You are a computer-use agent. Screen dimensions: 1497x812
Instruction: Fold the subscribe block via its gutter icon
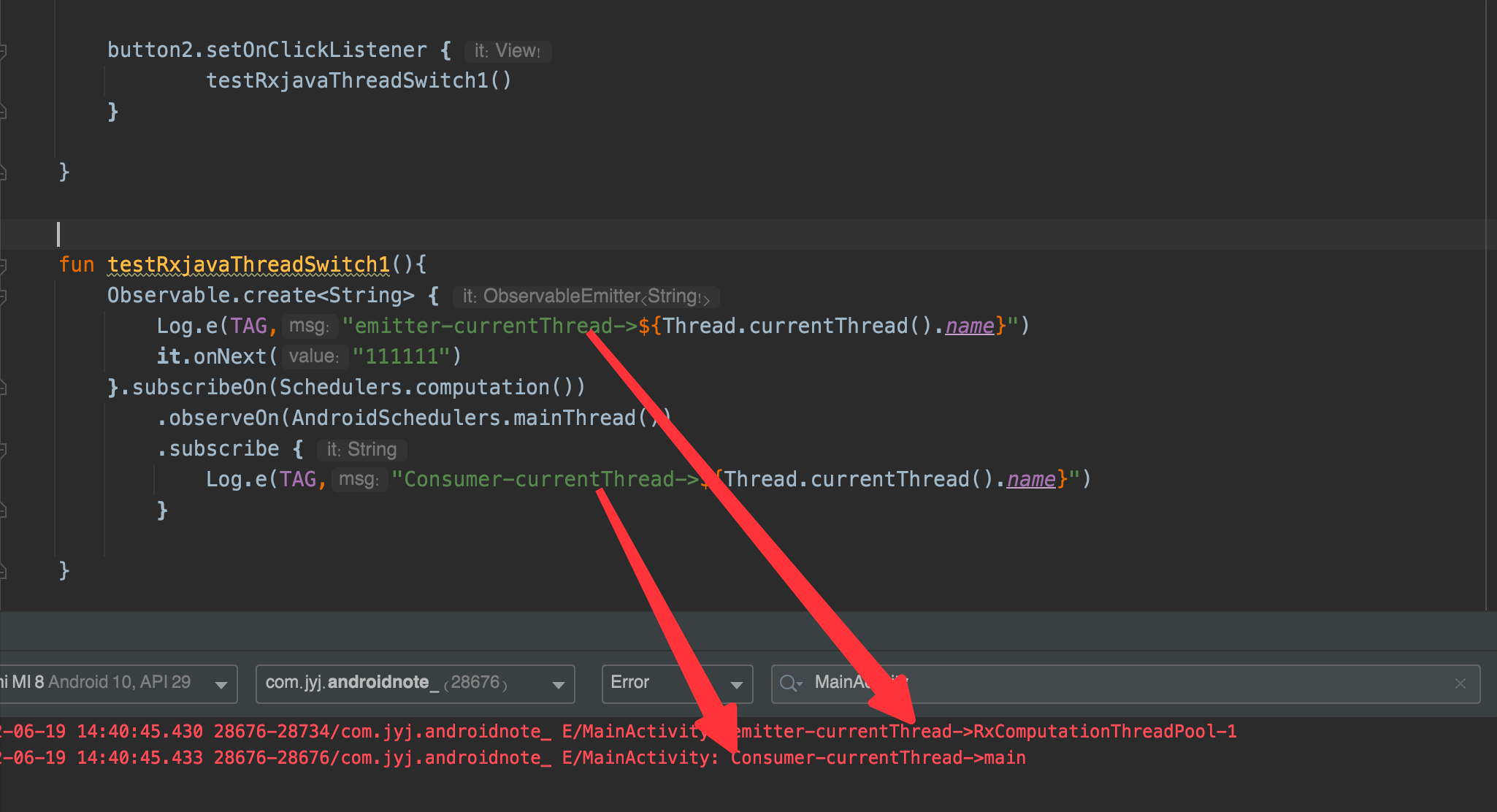click(x=4, y=448)
